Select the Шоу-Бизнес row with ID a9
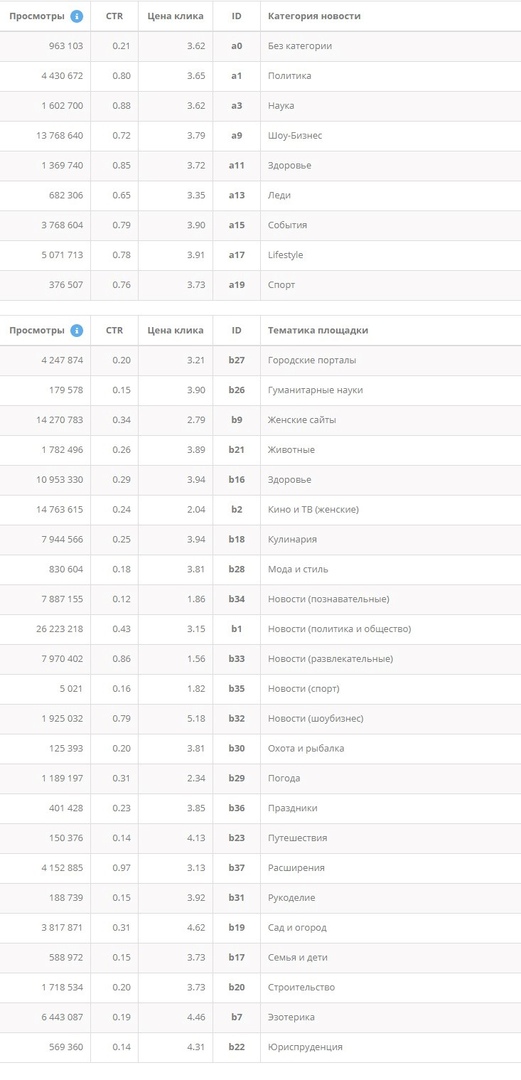 click(260, 136)
